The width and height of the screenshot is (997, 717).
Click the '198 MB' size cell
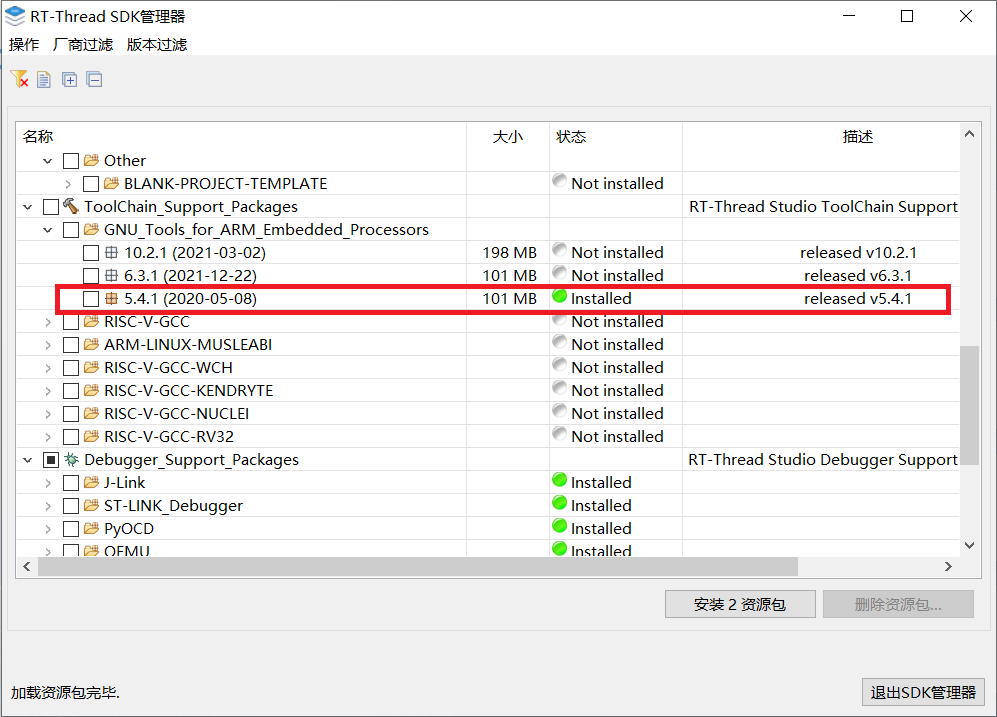(509, 252)
